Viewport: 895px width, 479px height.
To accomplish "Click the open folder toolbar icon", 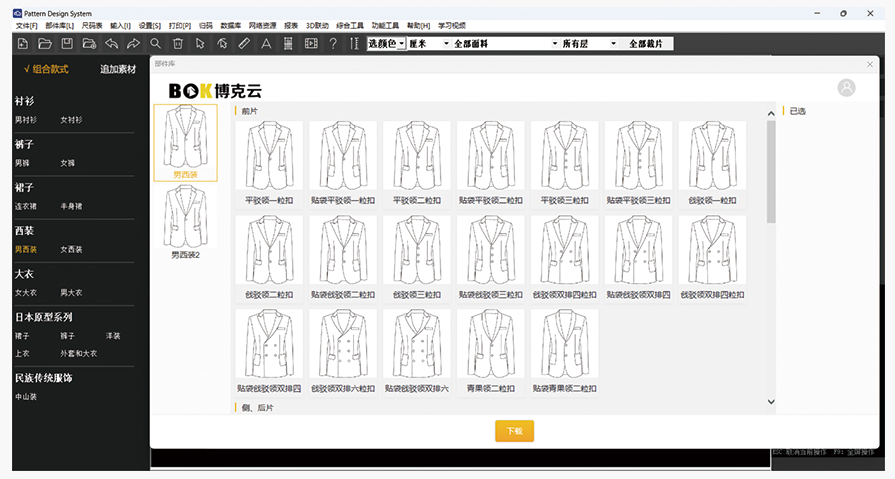I will coord(44,44).
